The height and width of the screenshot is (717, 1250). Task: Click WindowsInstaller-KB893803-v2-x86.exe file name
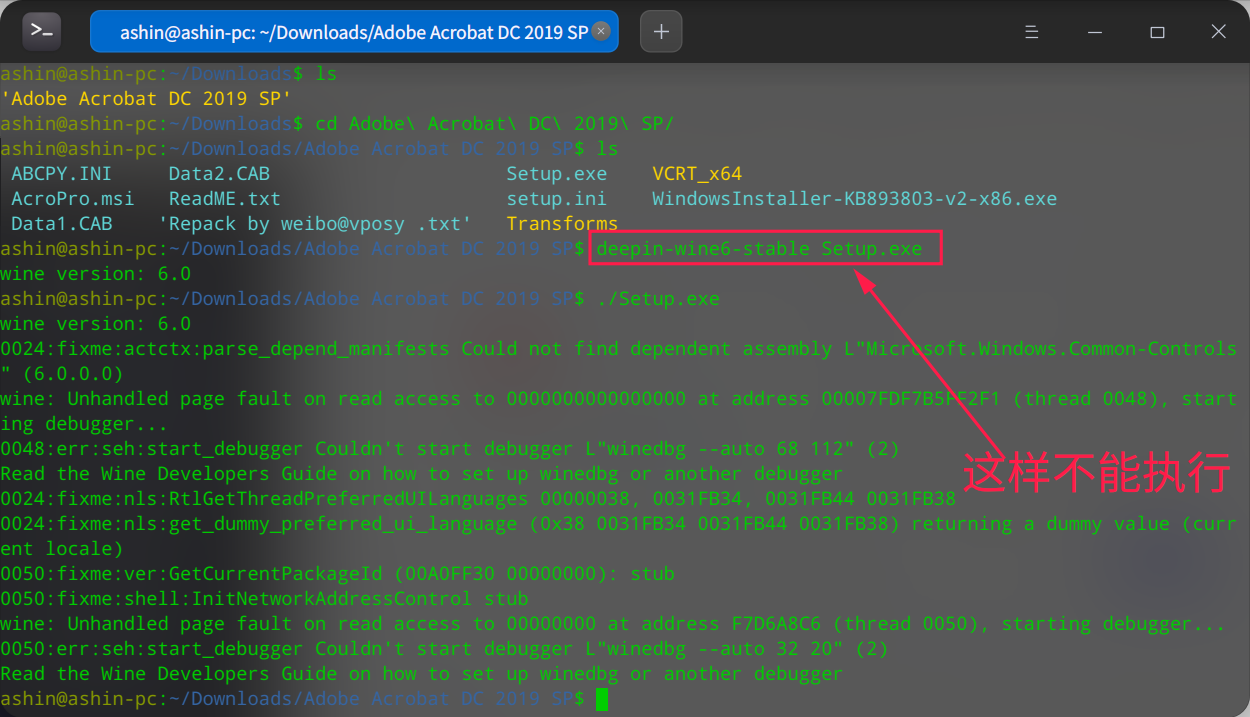854,199
